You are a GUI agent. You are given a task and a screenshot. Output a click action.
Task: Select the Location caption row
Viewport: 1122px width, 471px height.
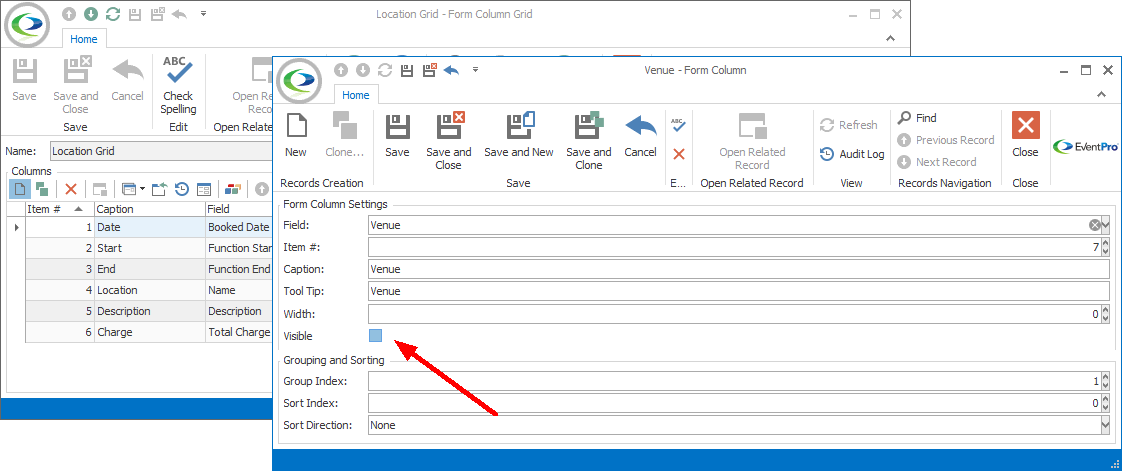click(x=149, y=290)
